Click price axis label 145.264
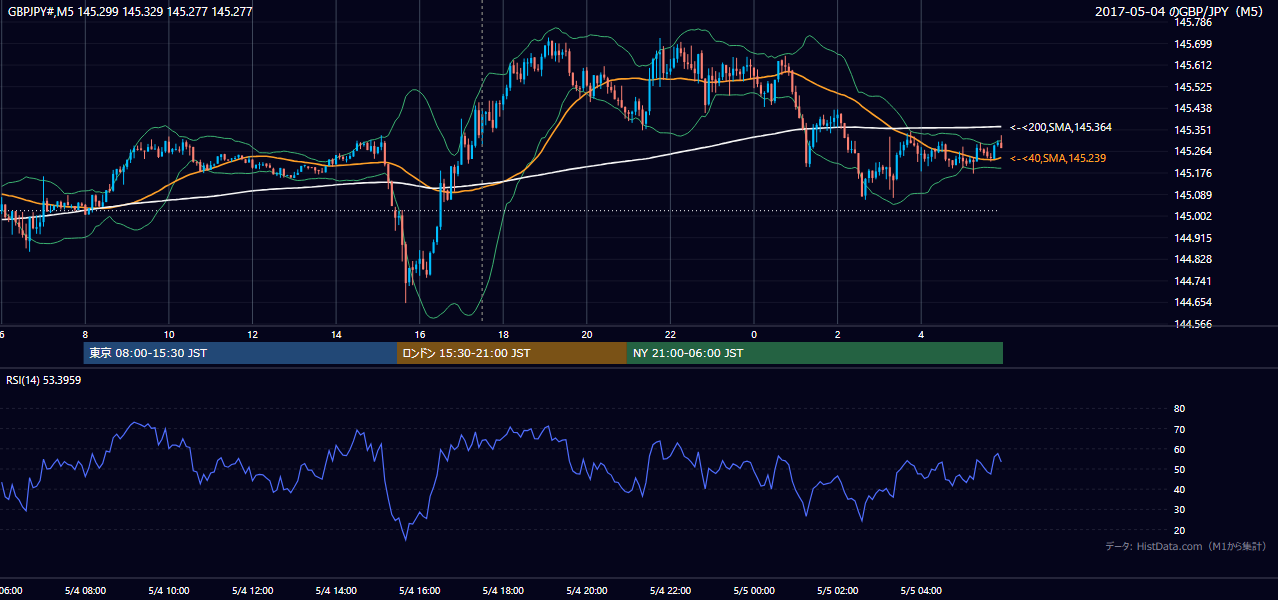Image resolution: width=1278 pixels, height=600 pixels. coord(1192,152)
